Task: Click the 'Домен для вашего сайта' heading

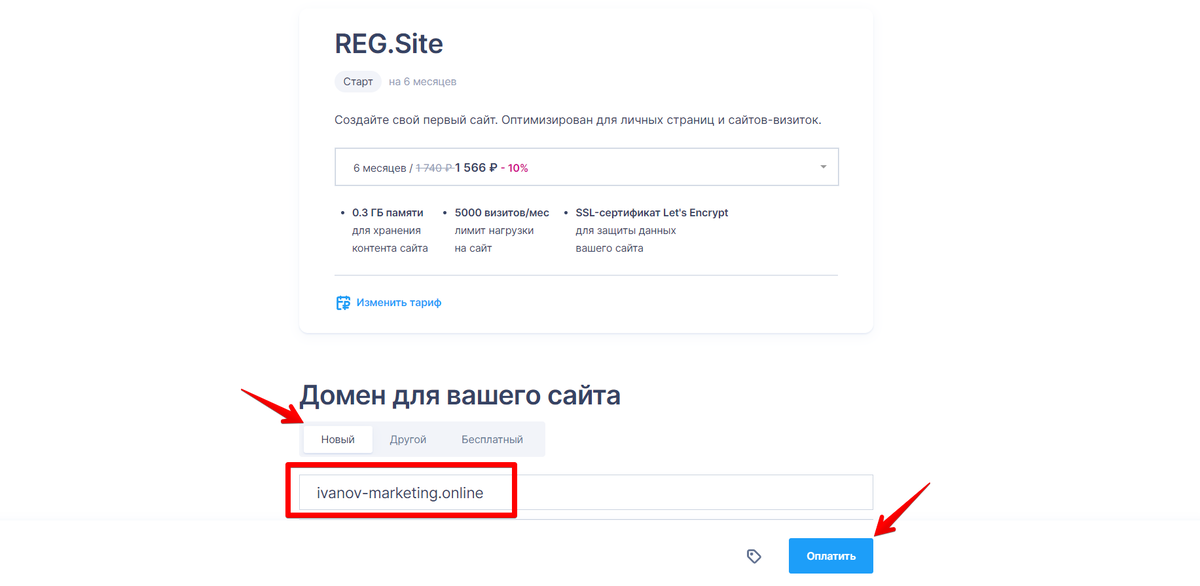Action: 460,395
